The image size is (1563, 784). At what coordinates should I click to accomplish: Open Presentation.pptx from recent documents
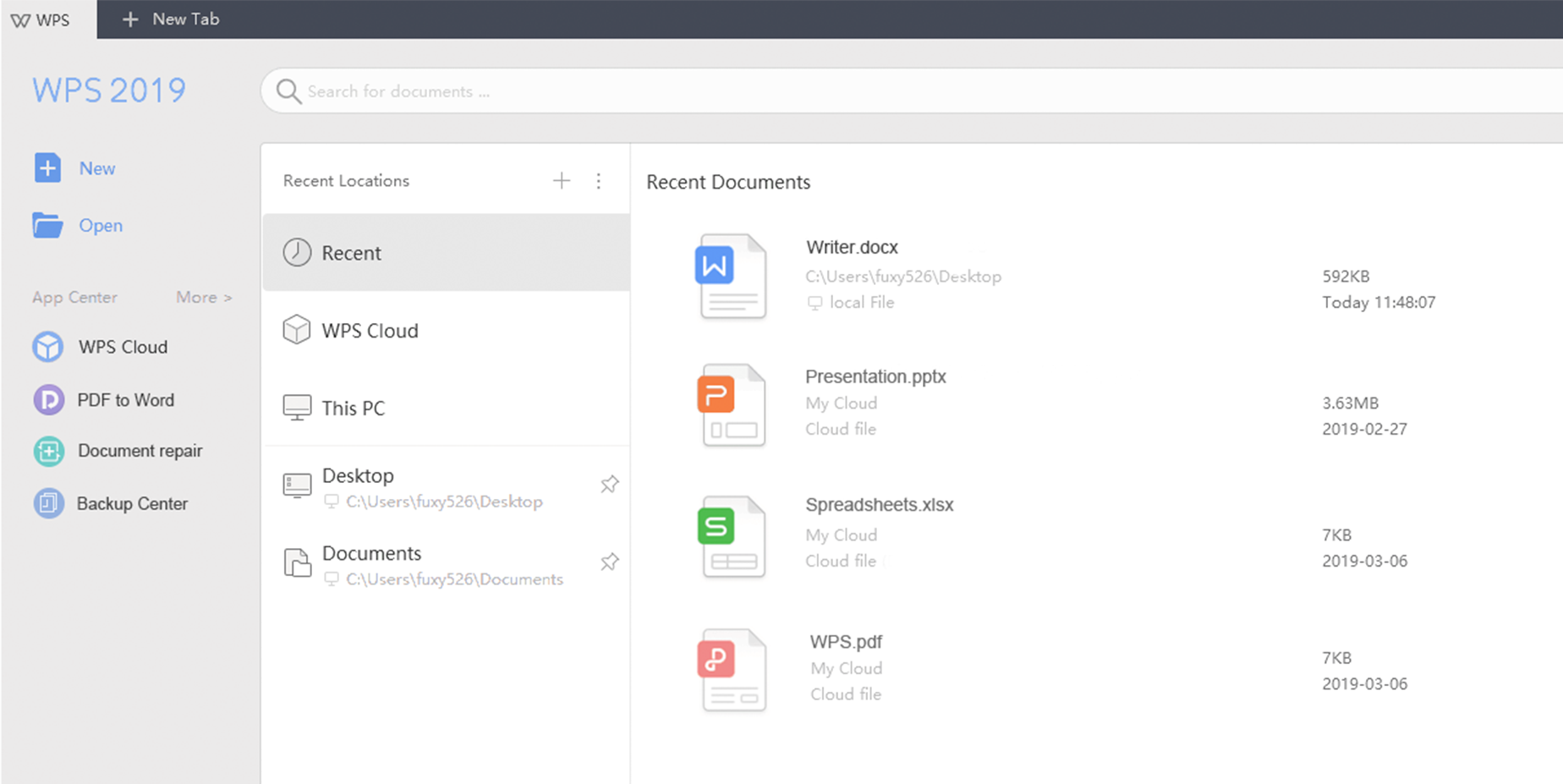pos(875,377)
